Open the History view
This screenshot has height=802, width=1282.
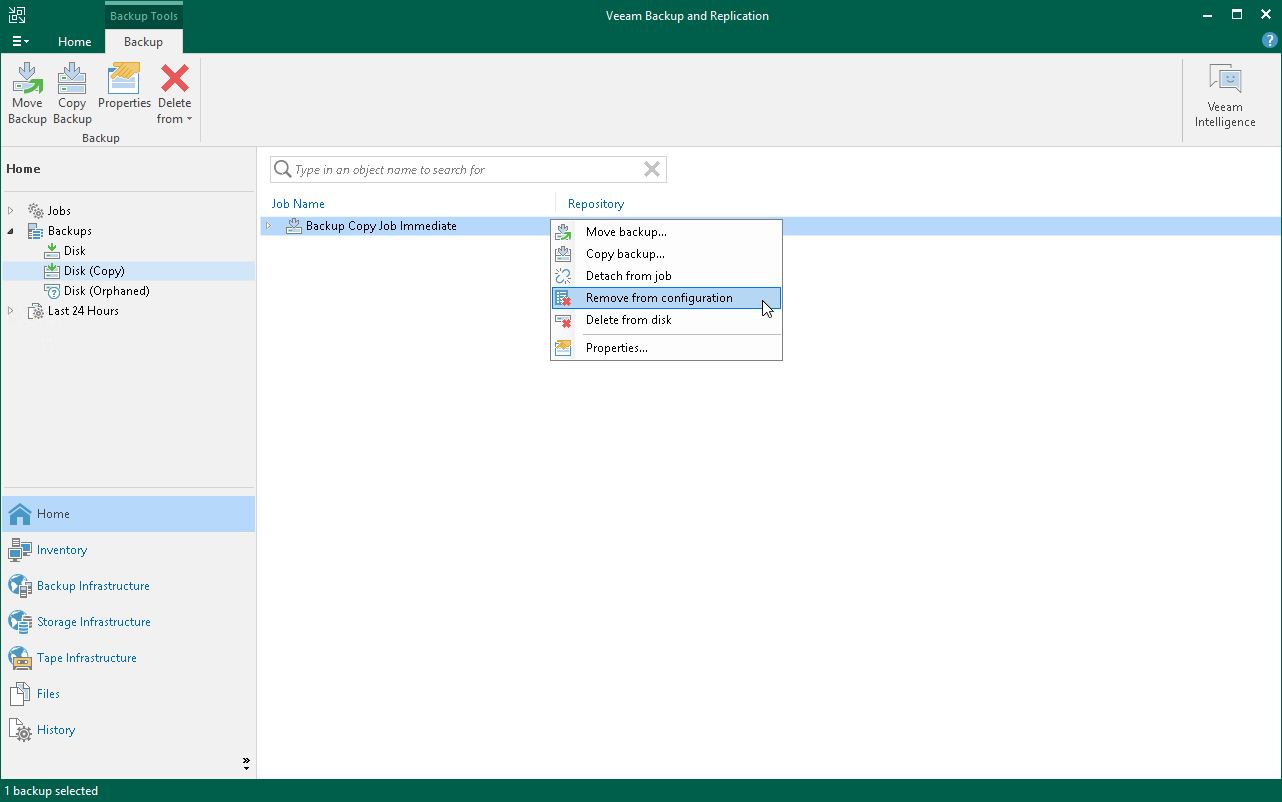pos(55,729)
